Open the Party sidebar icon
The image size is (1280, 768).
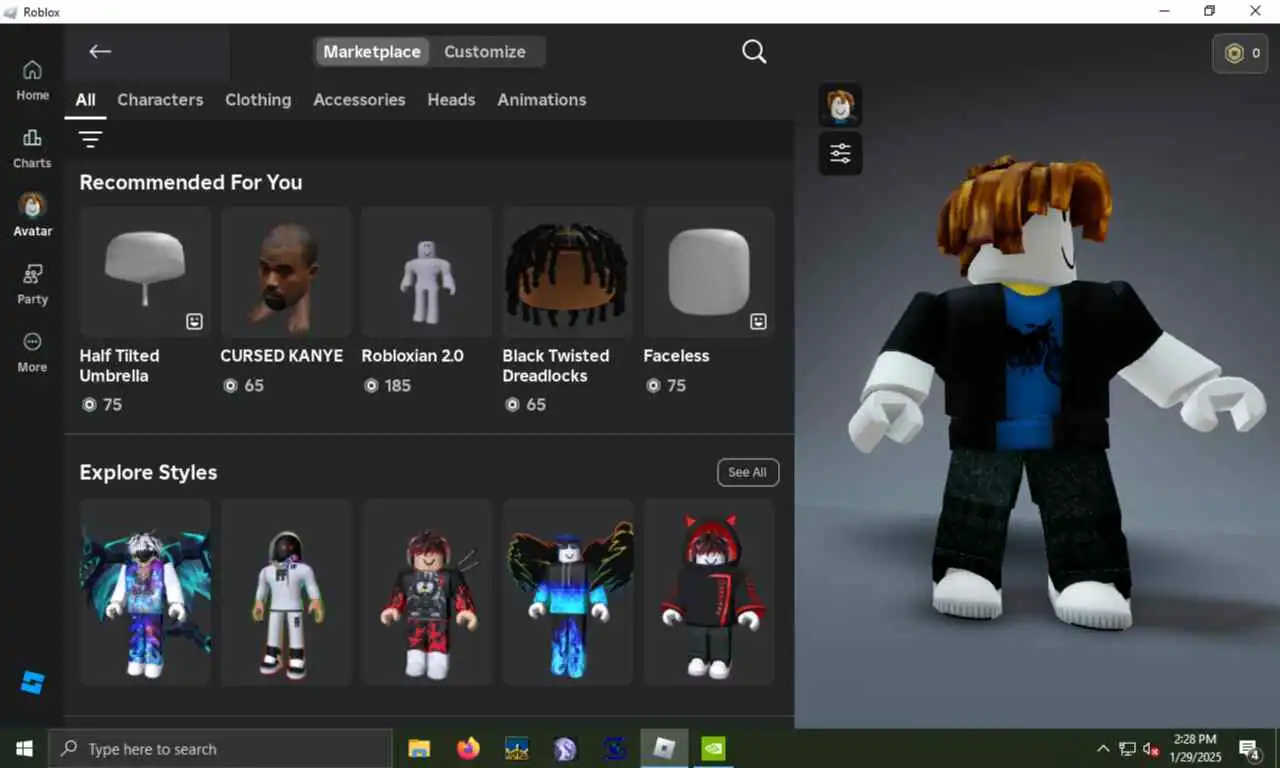click(32, 284)
